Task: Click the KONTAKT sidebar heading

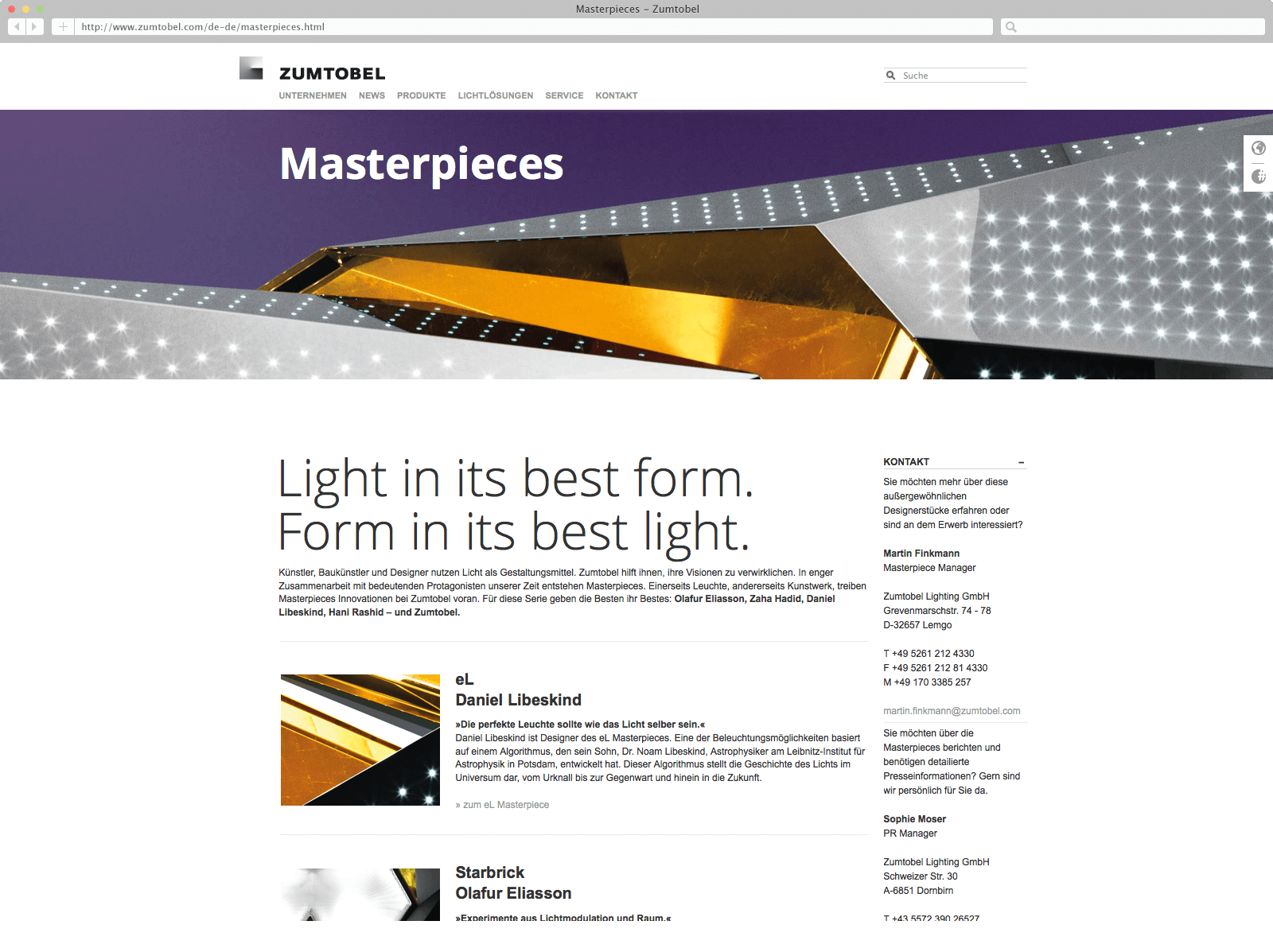Action: click(906, 462)
